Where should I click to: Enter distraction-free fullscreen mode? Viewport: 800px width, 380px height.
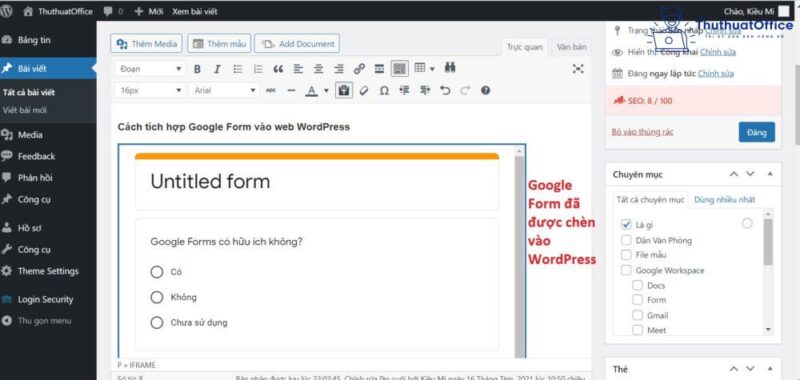(578, 69)
